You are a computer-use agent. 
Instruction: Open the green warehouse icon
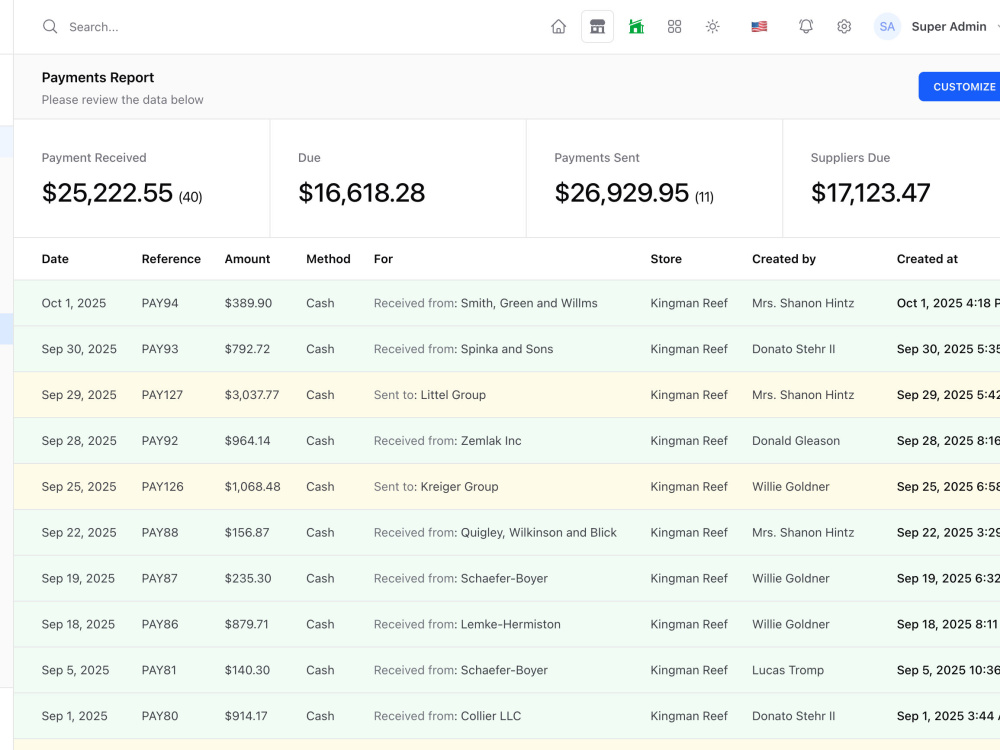636,27
